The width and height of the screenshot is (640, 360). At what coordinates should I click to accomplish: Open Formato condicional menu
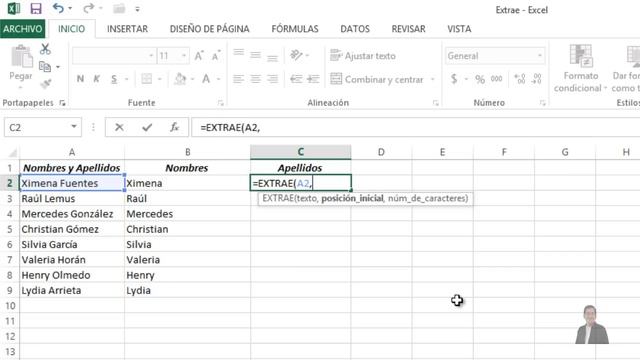pos(580,68)
